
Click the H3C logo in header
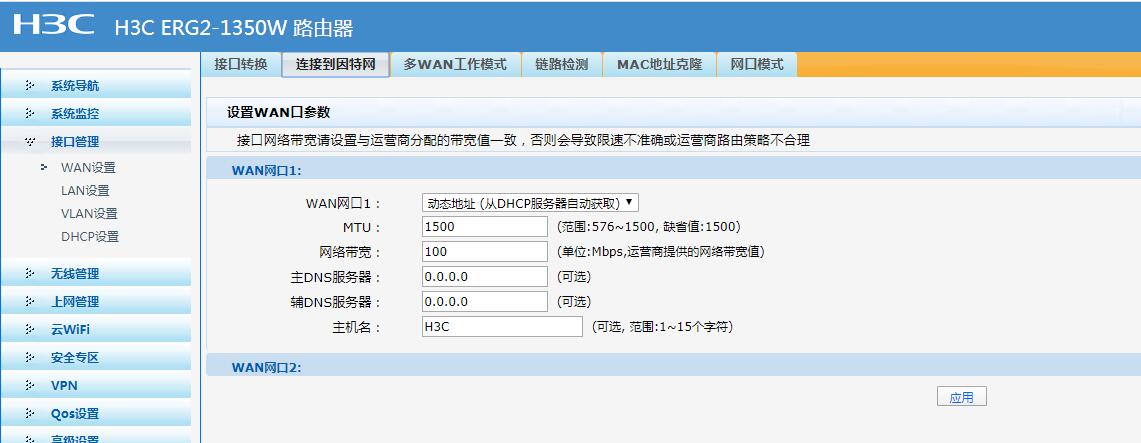pyautogui.click(x=53, y=25)
